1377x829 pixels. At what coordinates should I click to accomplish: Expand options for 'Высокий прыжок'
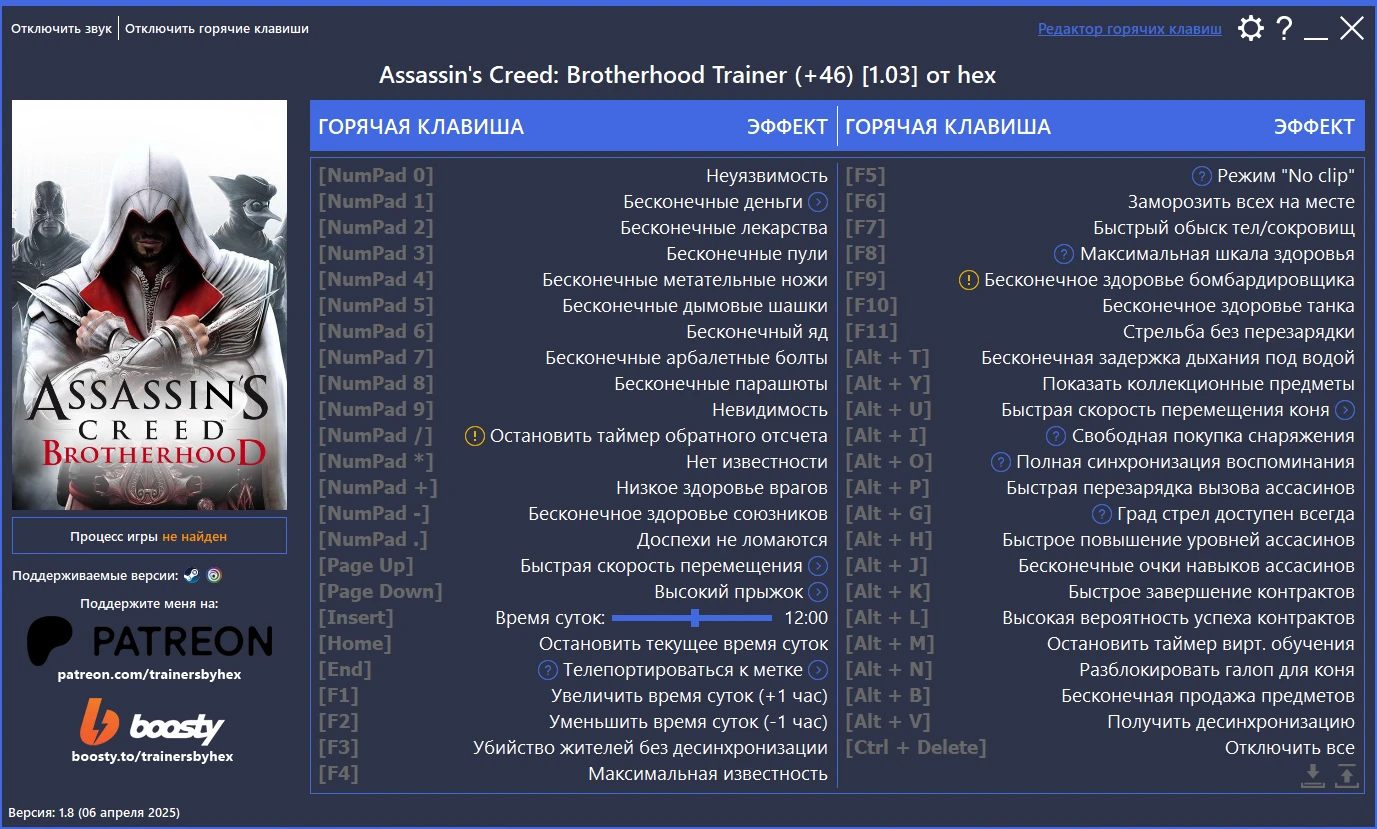pos(818,591)
